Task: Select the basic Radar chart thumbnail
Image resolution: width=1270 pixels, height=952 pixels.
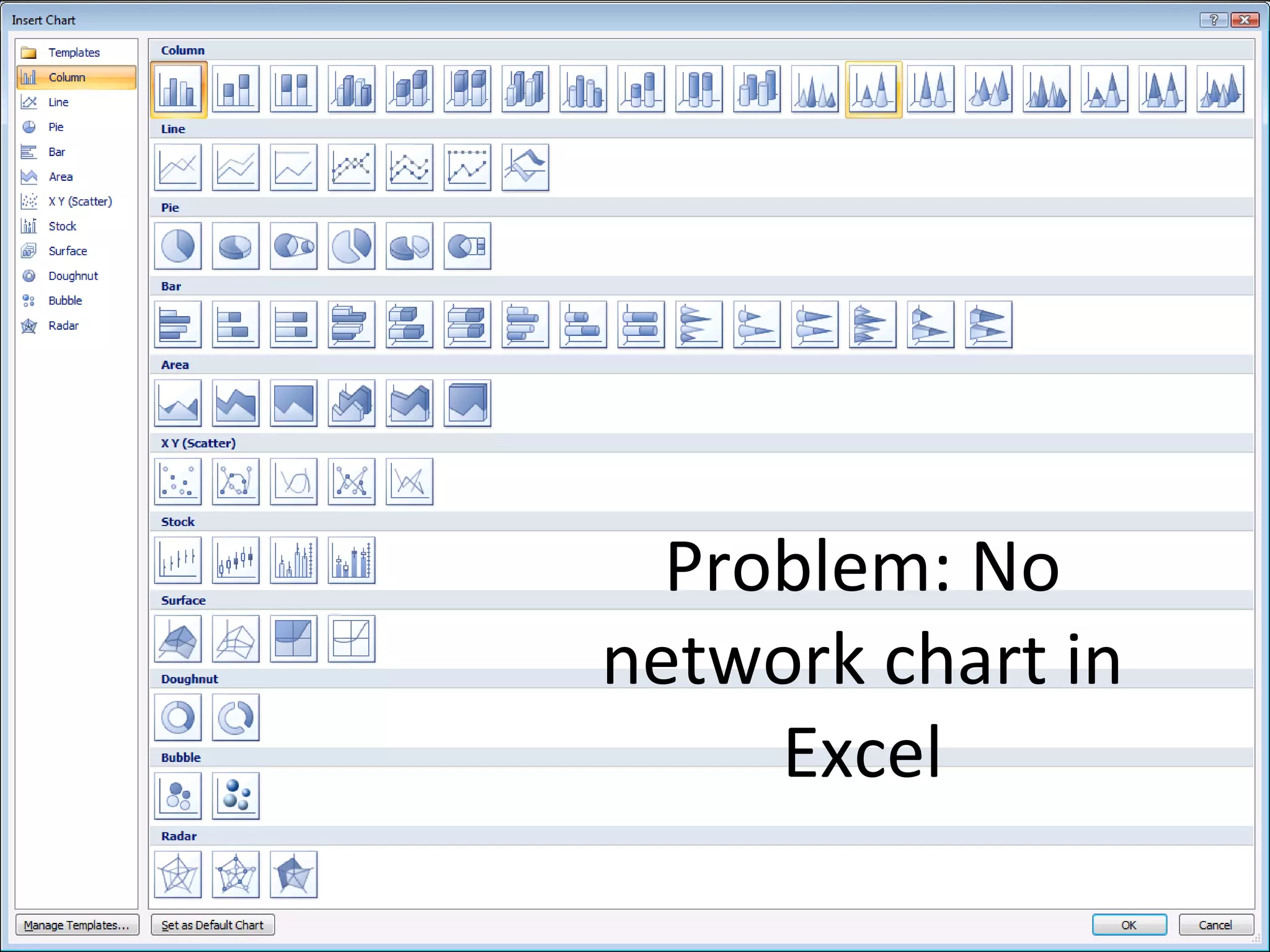Action: [x=178, y=875]
